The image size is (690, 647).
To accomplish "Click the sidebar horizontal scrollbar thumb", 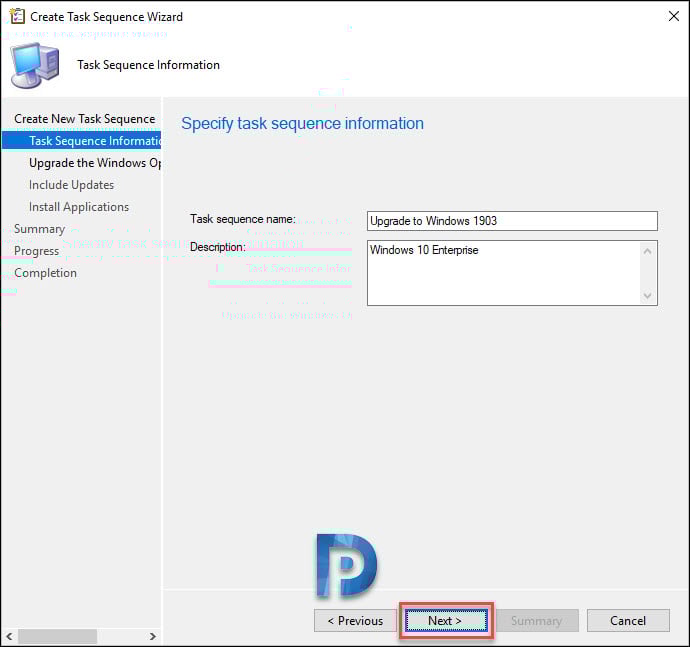I will tap(58, 636).
